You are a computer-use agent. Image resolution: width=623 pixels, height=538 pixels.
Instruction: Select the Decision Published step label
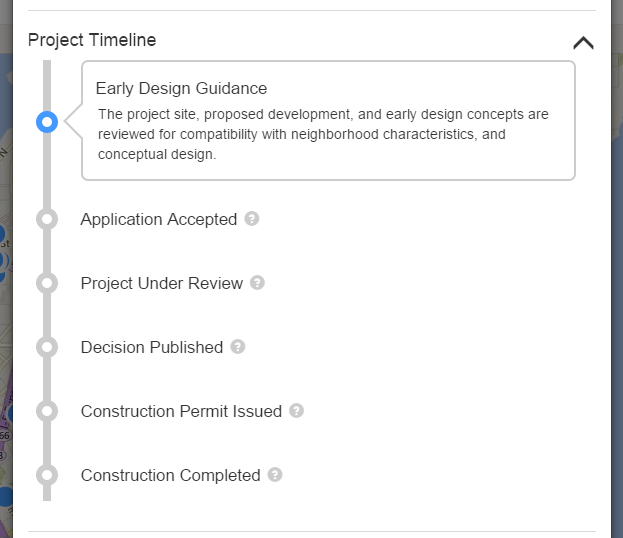pos(152,347)
